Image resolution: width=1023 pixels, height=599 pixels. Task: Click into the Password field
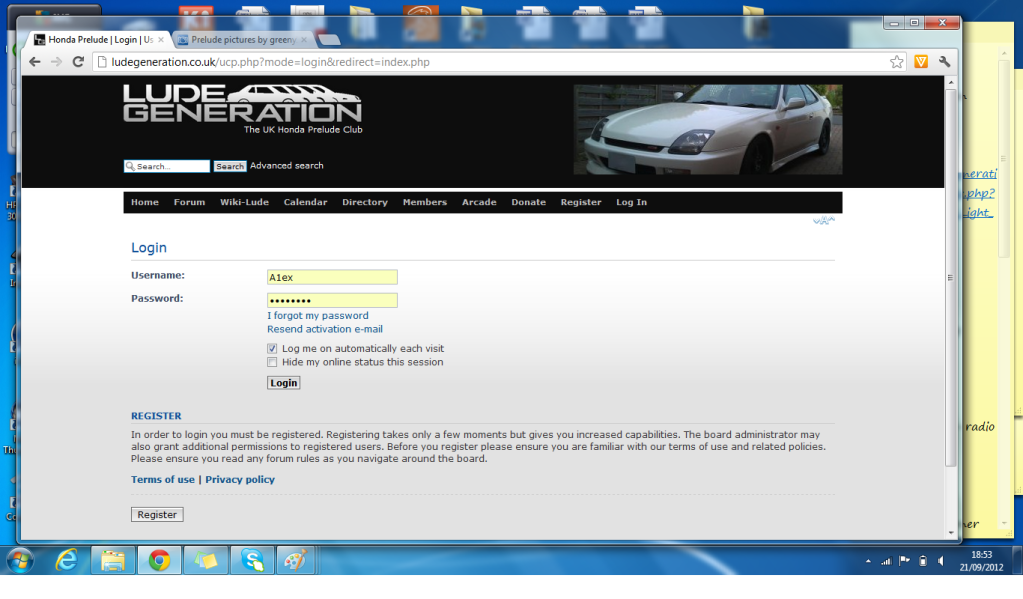332,300
